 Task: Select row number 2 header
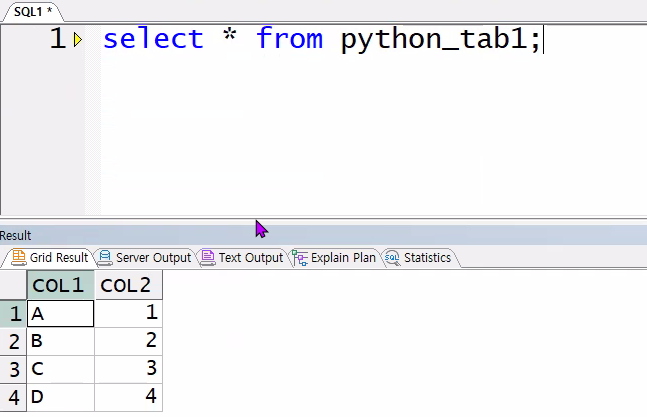pos(13,342)
